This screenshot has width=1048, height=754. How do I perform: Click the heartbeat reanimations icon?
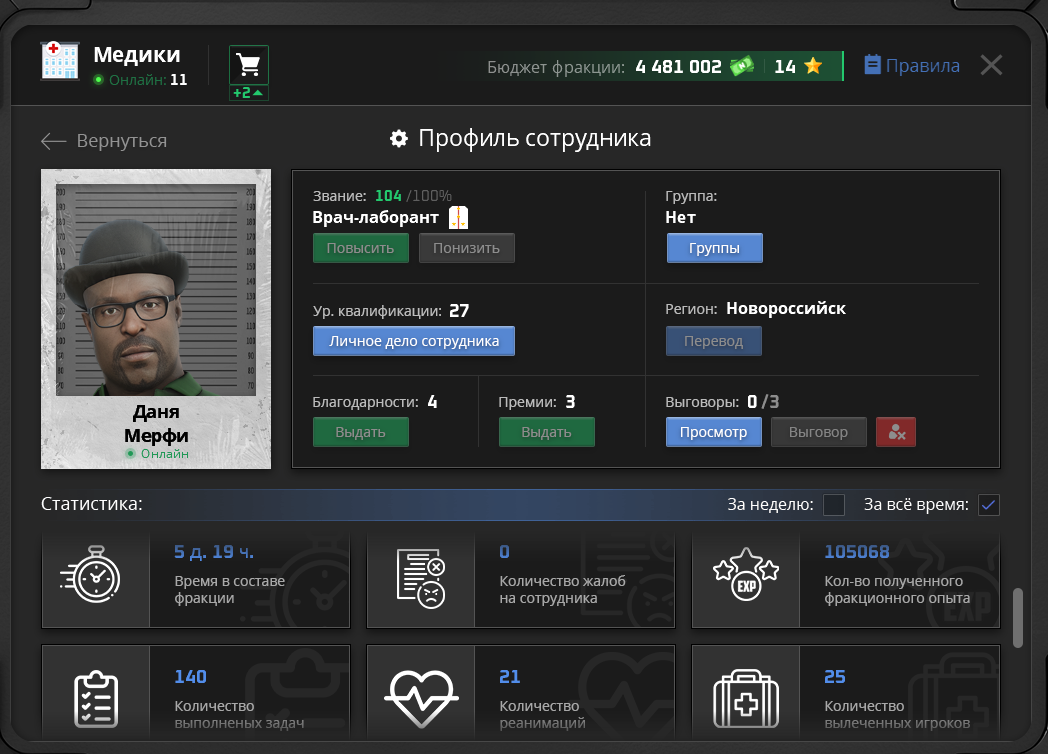[421, 692]
